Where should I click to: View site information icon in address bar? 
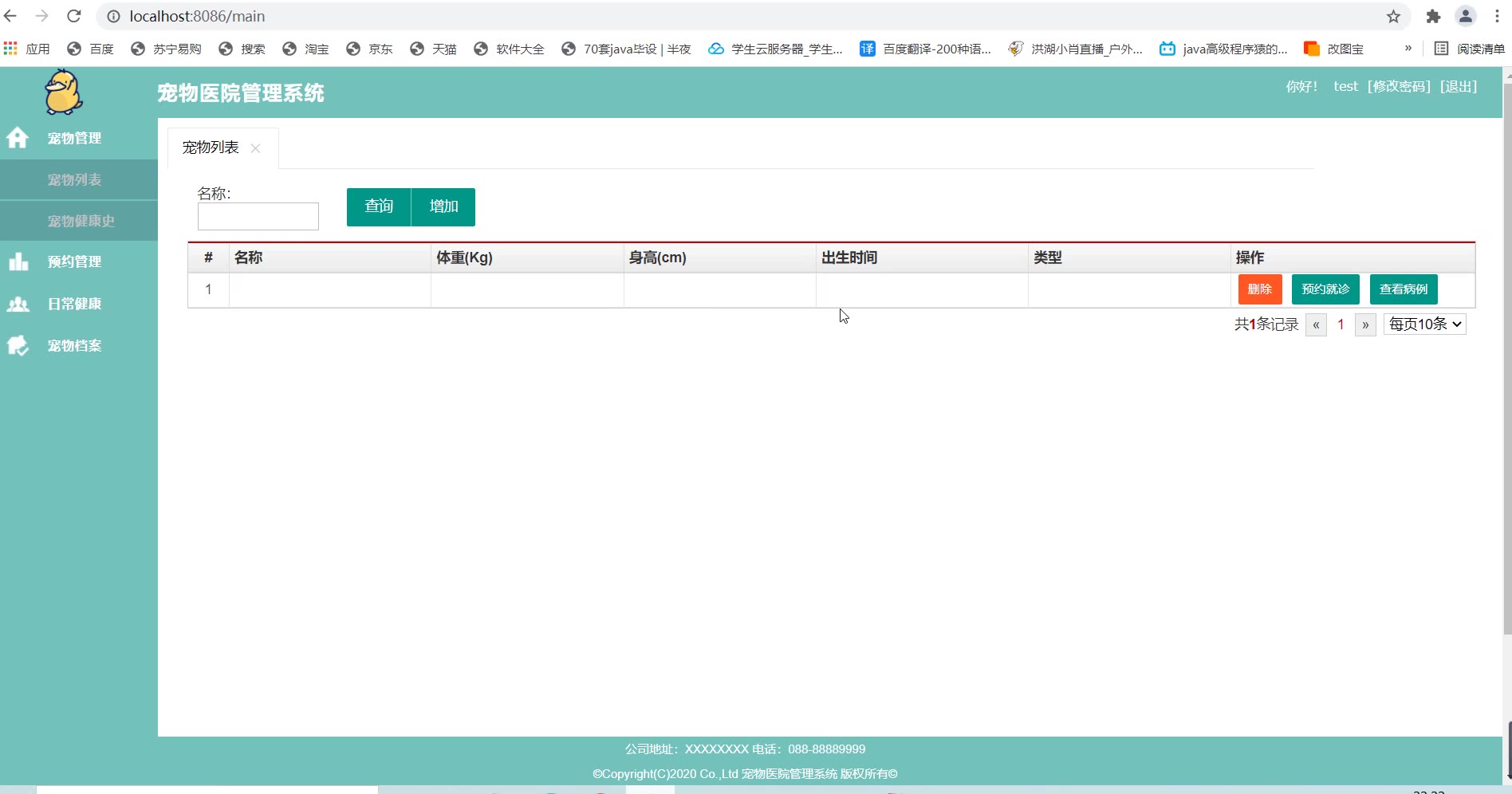pyautogui.click(x=113, y=16)
